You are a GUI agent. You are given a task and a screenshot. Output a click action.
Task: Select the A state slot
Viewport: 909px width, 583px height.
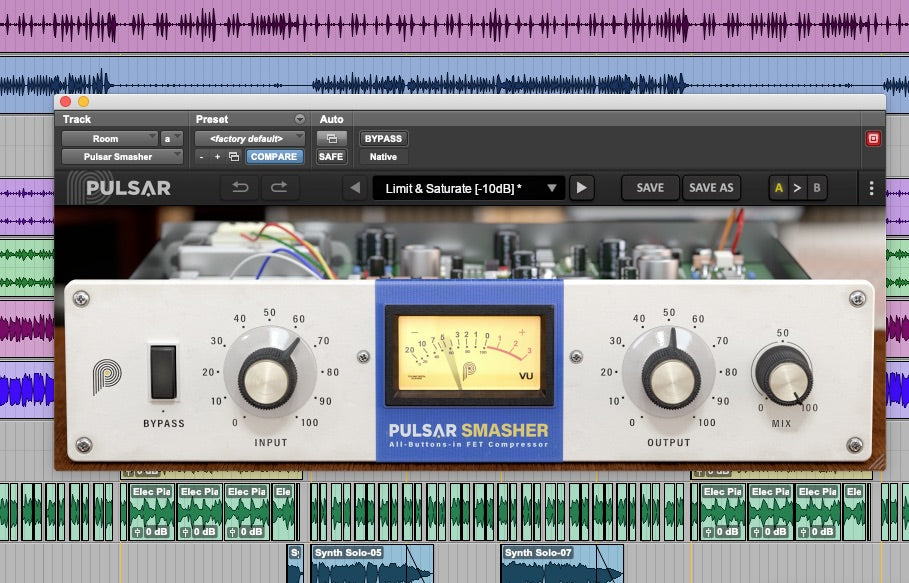point(779,188)
